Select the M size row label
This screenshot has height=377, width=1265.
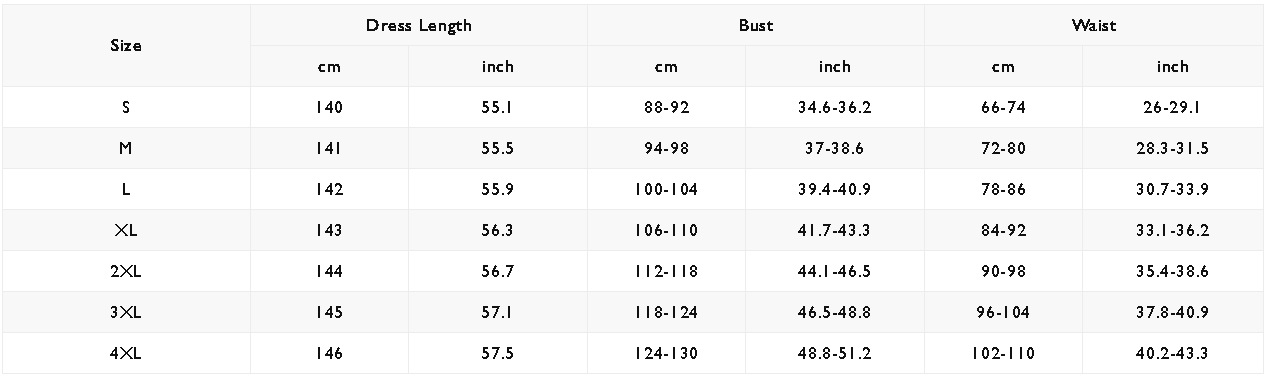[x=126, y=148]
